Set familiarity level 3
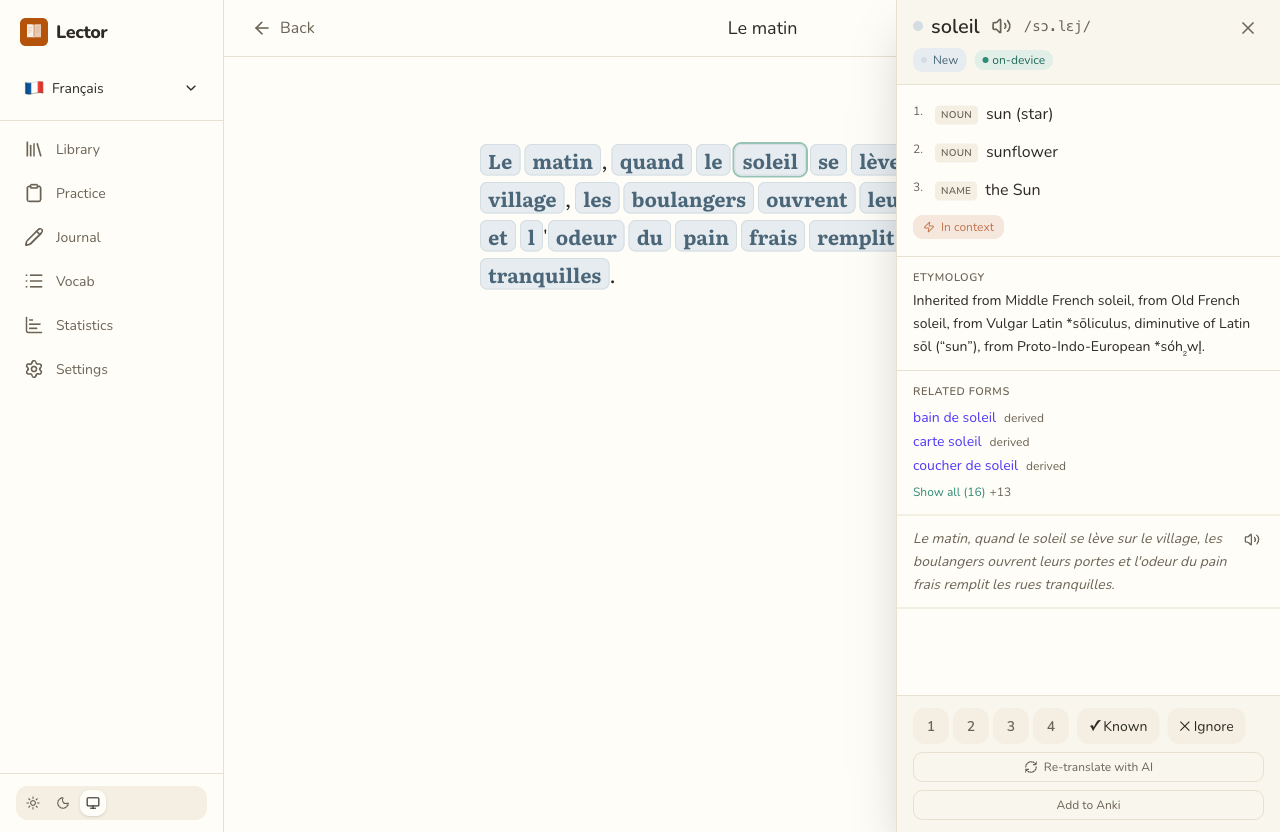The width and height of the screenshot is (1280, 832). (x=1011, y=726)
